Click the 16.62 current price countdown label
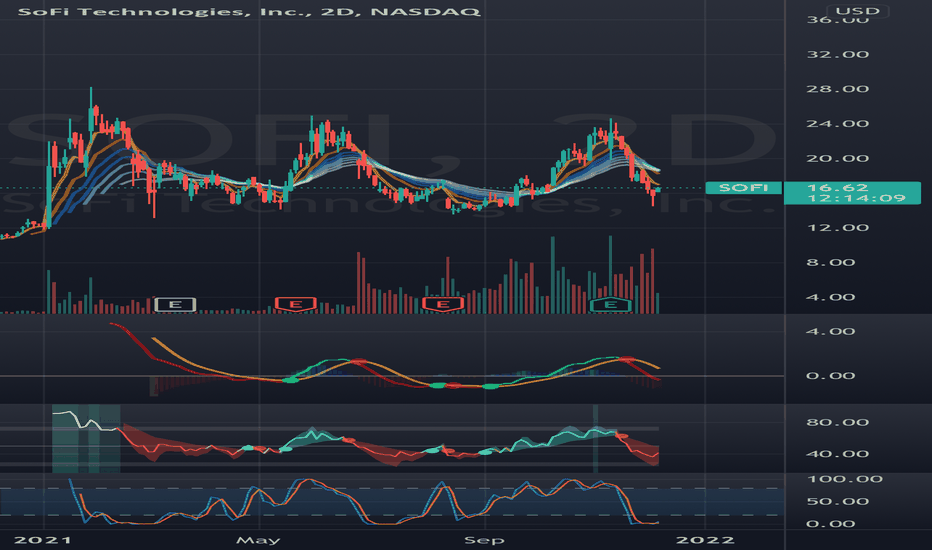The width and height of the screenshot is (932, 550). click(852, 193)
